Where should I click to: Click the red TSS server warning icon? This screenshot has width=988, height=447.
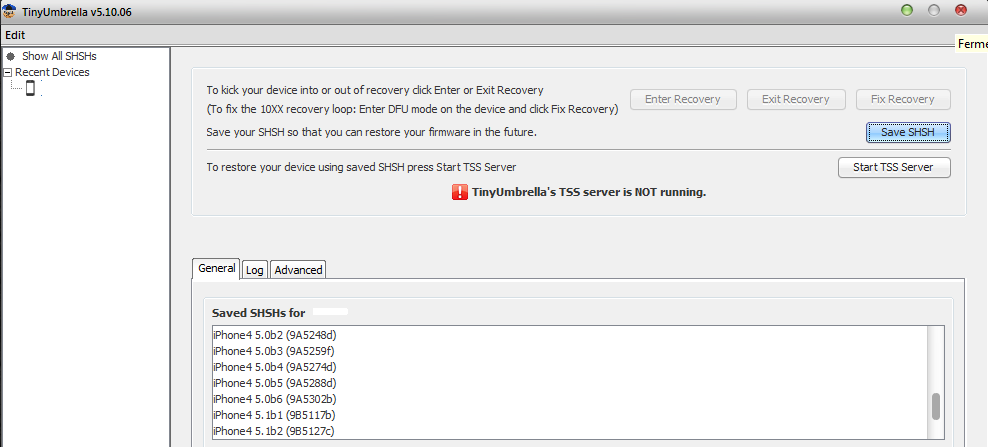pyautogui.click(x=460, y=192)
